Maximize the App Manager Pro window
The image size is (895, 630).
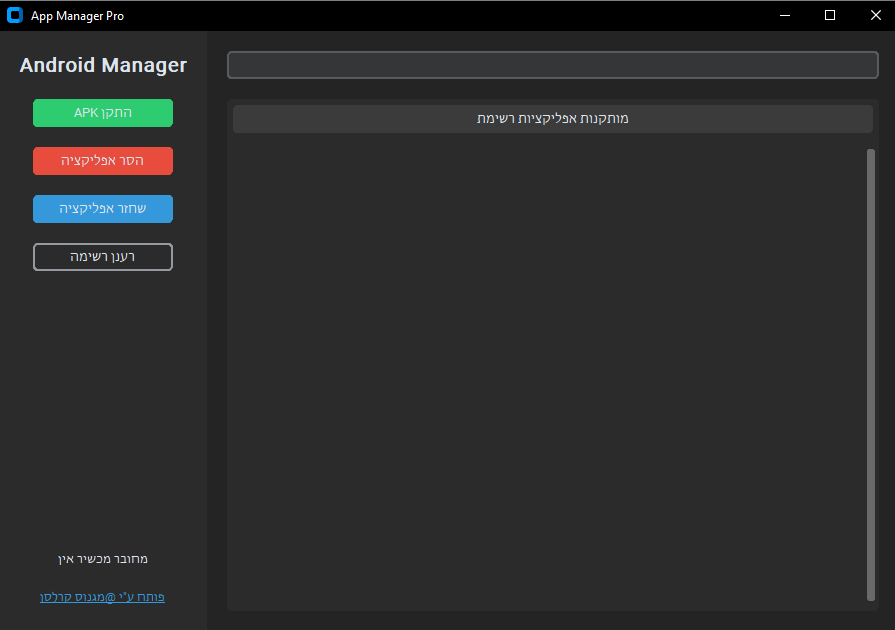coord(829,15)
